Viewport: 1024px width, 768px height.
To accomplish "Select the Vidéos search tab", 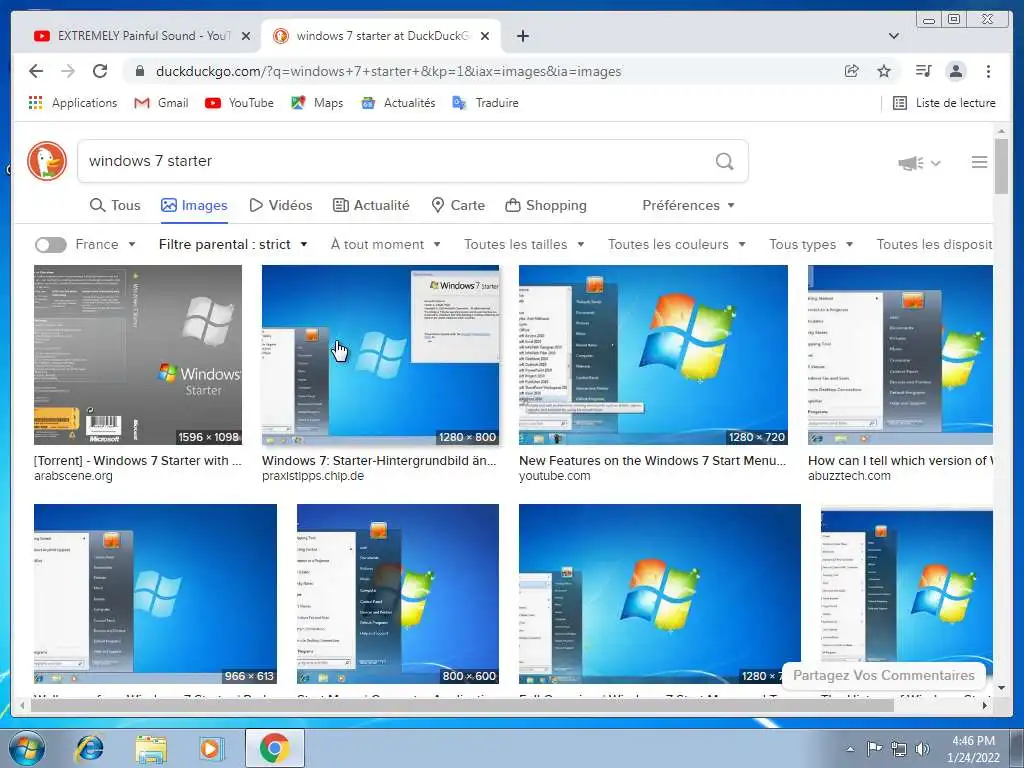I will (281, 205).
